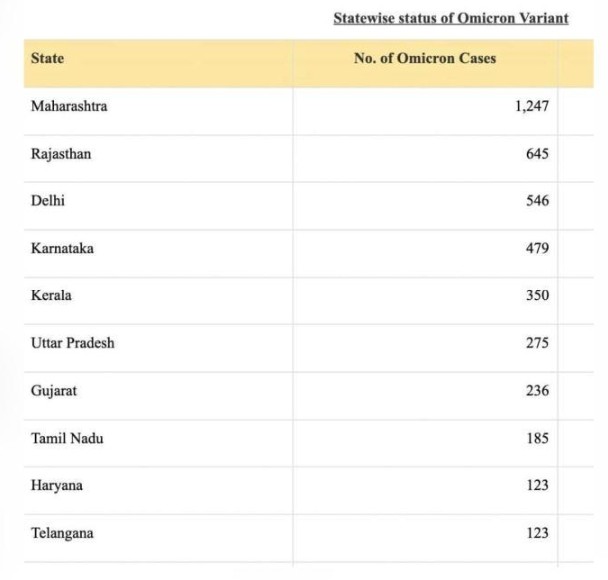
Task: Click the 350 cases value
Action: click(537, 296)
